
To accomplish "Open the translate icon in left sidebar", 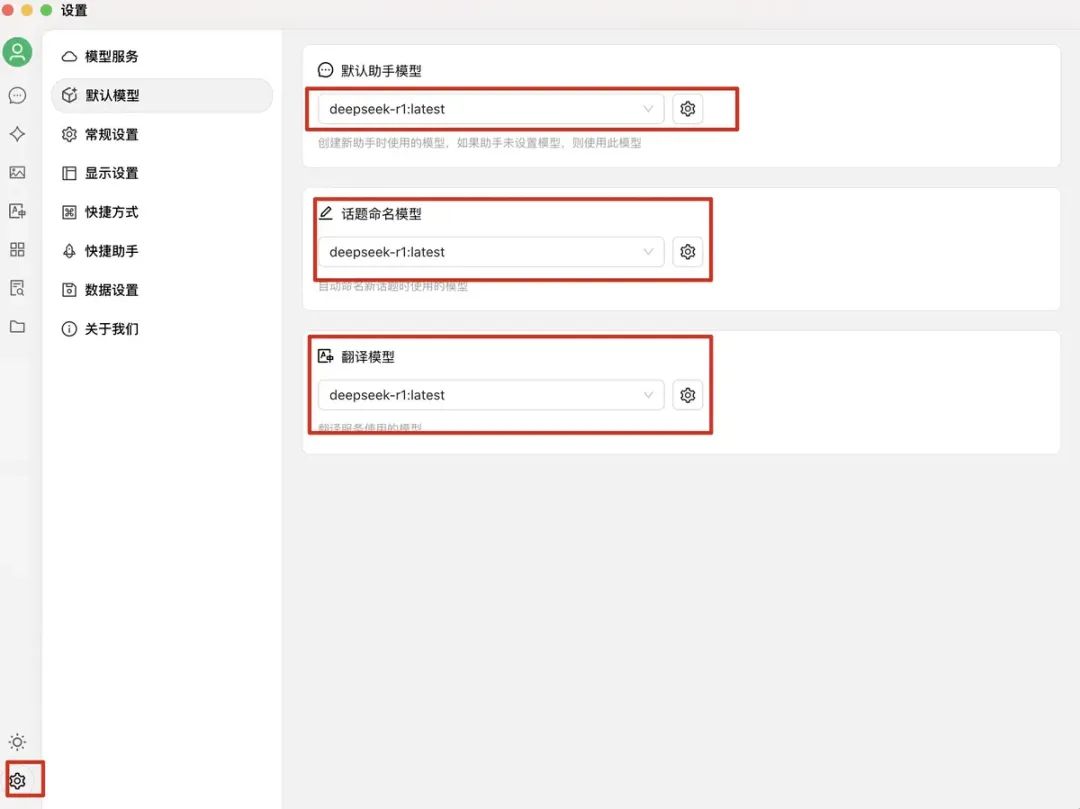I will (17, 211).
